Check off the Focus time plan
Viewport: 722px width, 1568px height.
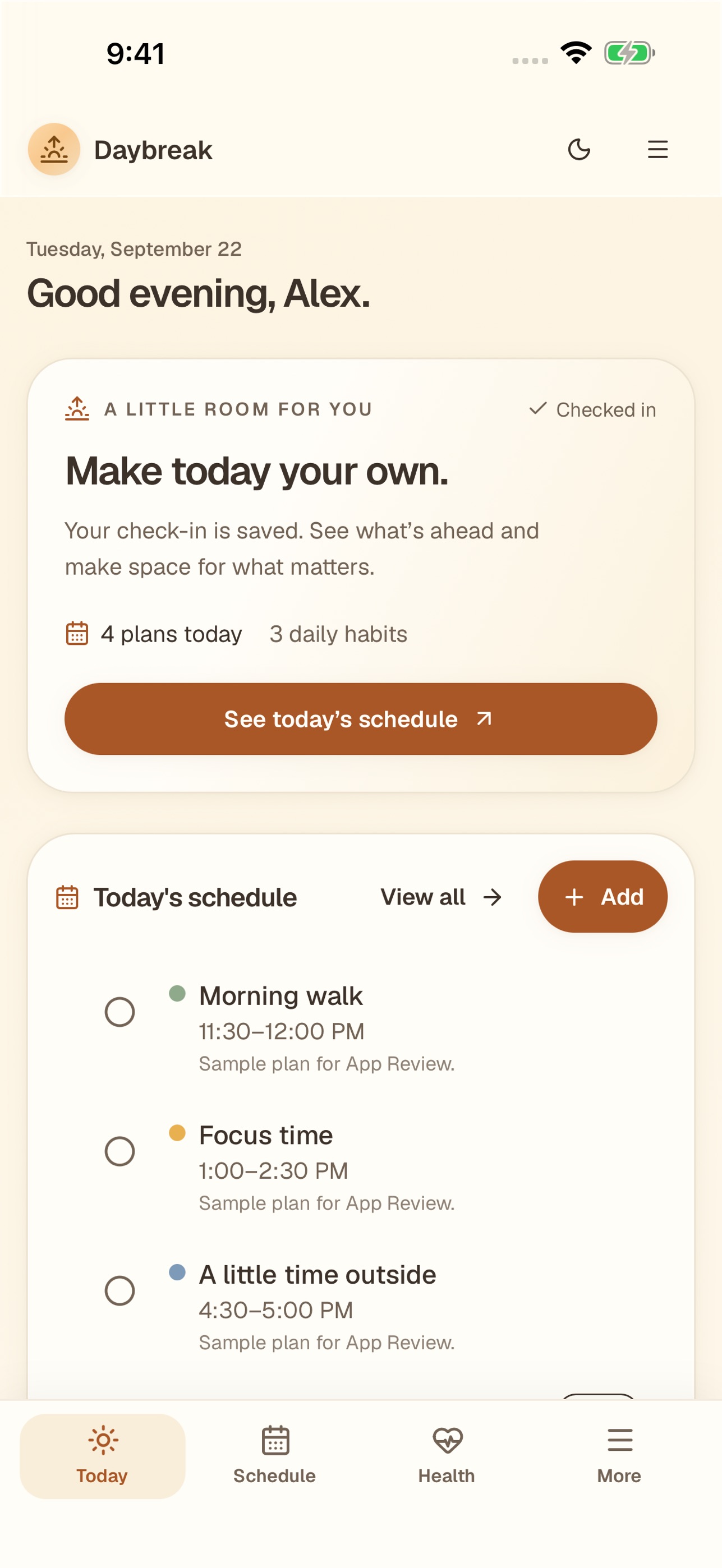pos(119,1151)
